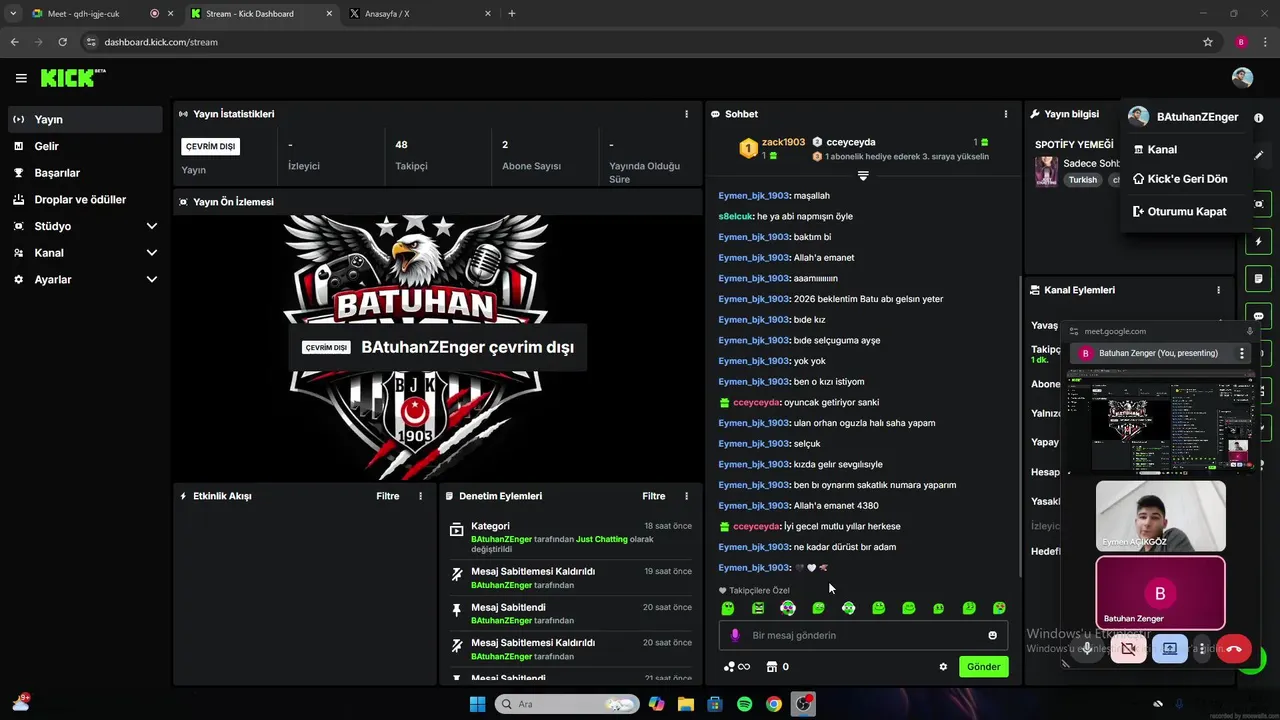Open the hamburger menu beside Kick logo
This screenshot has height=720, width=1280.
(x=21, y=78)
